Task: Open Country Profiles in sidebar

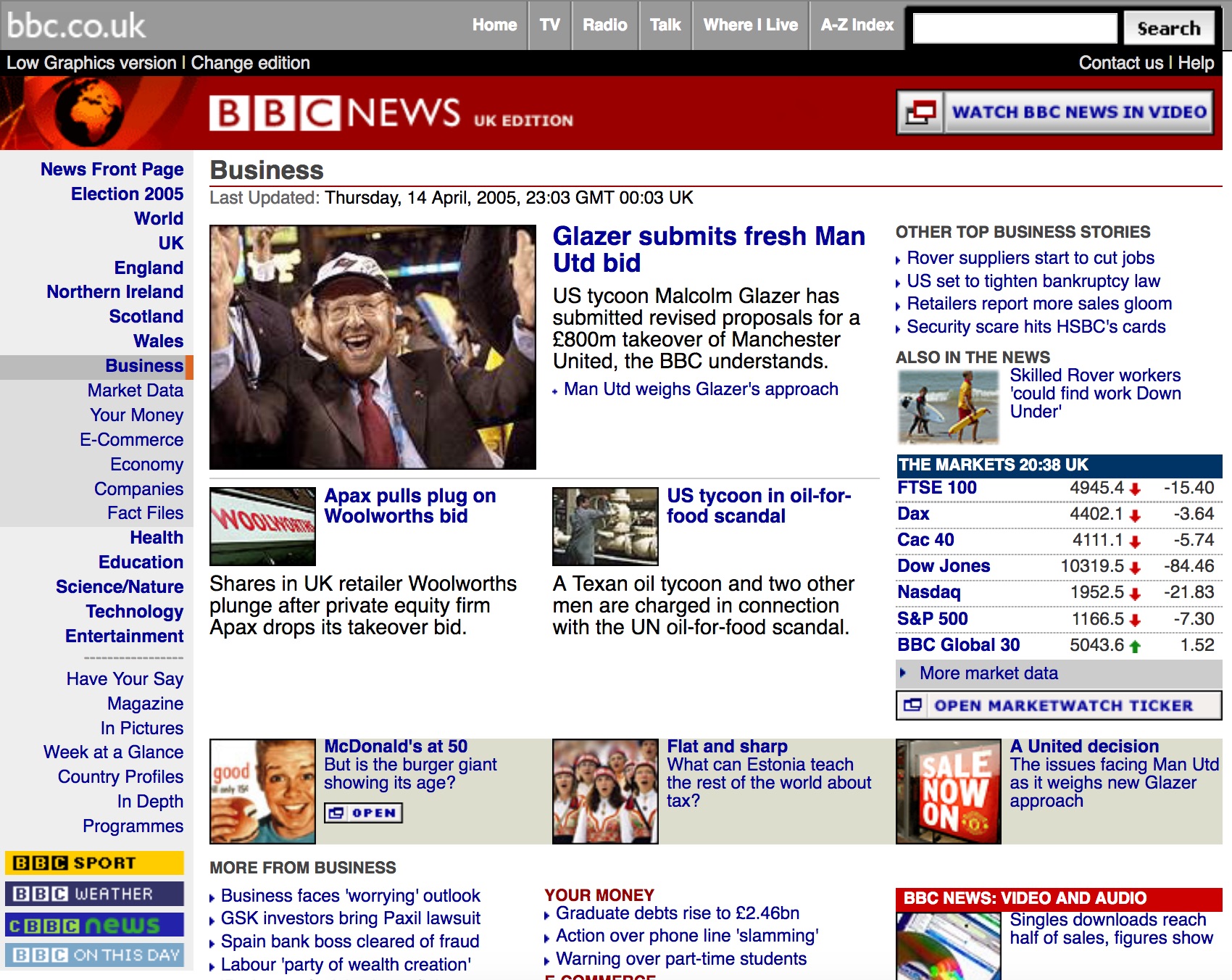Action: click(121, 776)
